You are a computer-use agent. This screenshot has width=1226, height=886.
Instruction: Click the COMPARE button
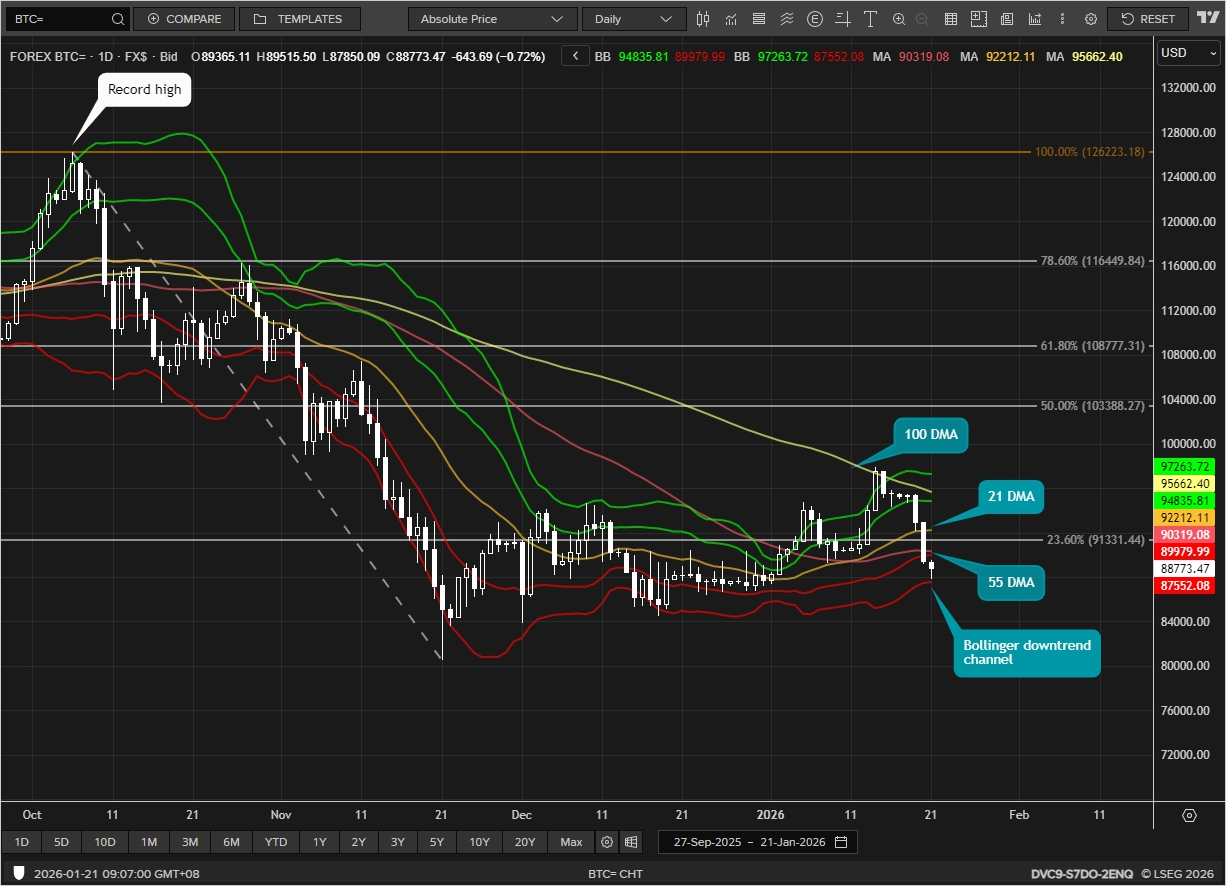184,19
